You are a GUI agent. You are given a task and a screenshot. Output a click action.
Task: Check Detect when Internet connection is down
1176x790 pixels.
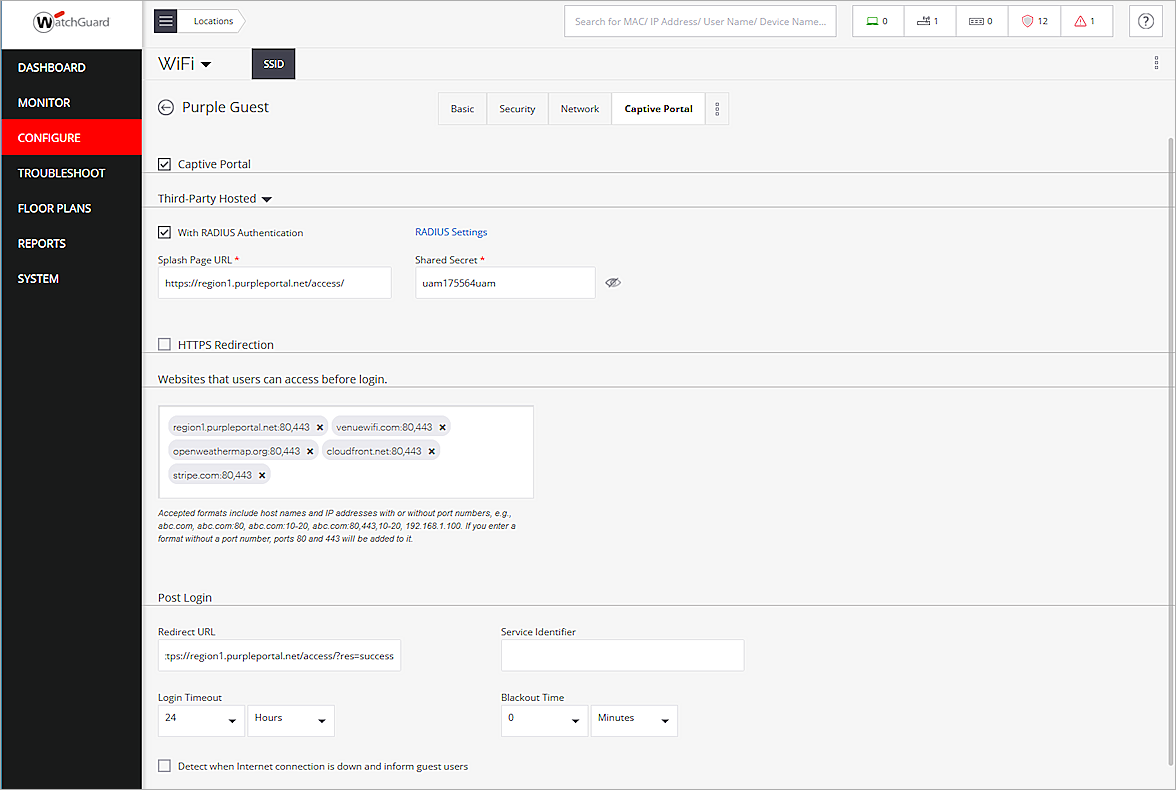tap(164, 765)
